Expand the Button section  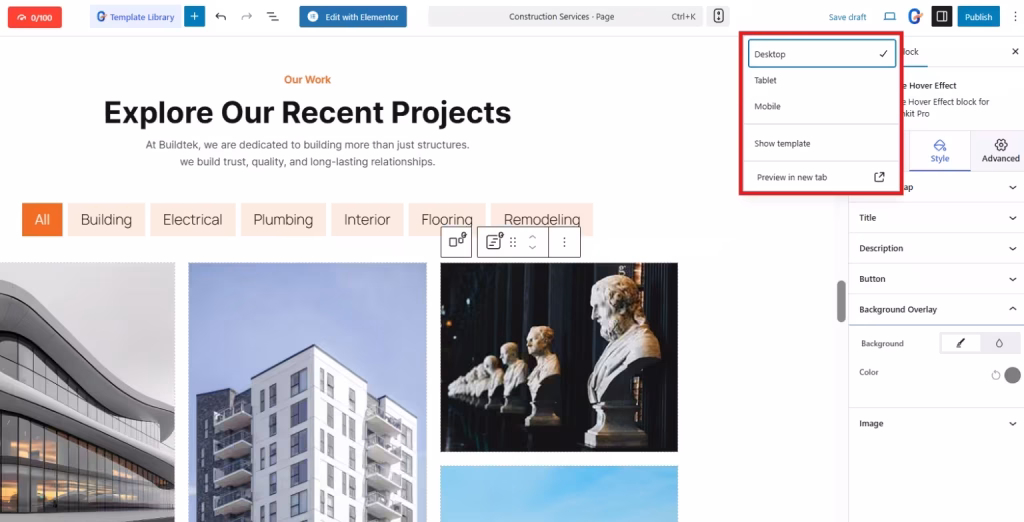click(x=936, y=279)
